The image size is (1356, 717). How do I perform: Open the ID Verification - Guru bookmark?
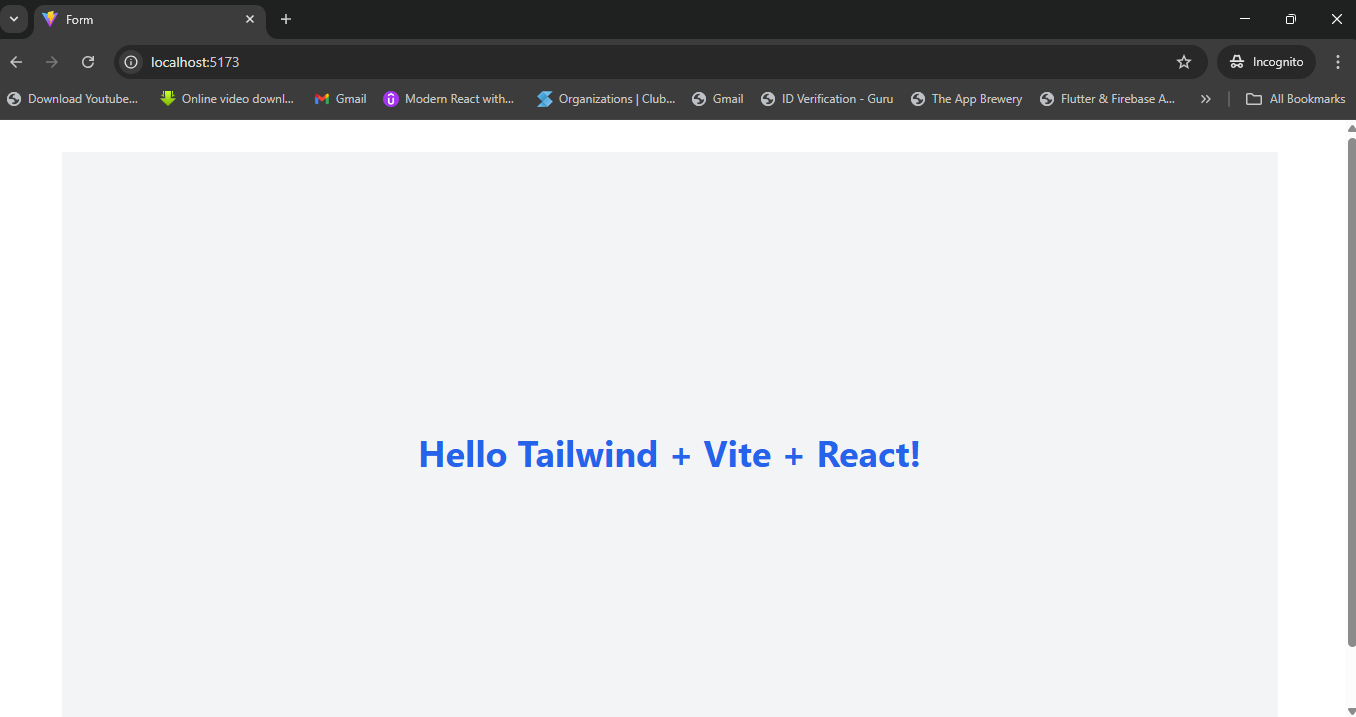tap(827, 99)
